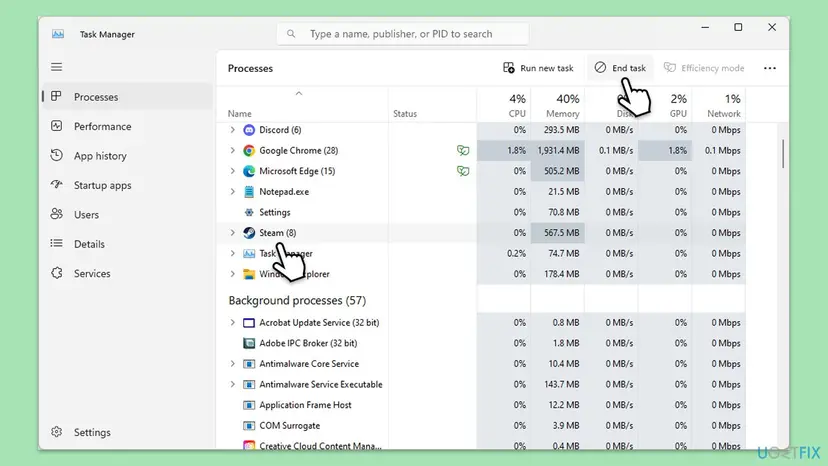Open the App history page

point(128,156)
